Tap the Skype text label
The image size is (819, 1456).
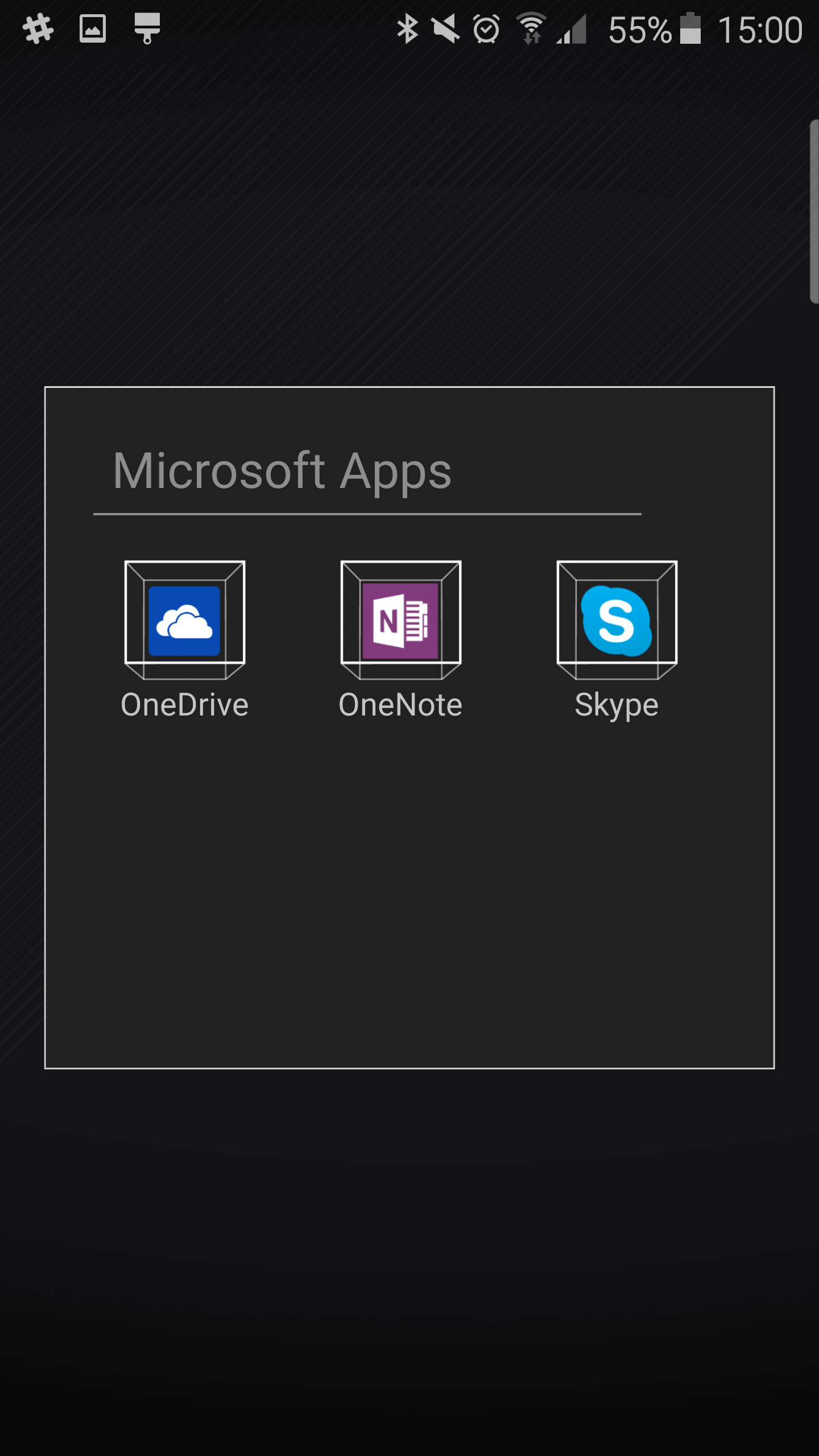coord(617,705)
